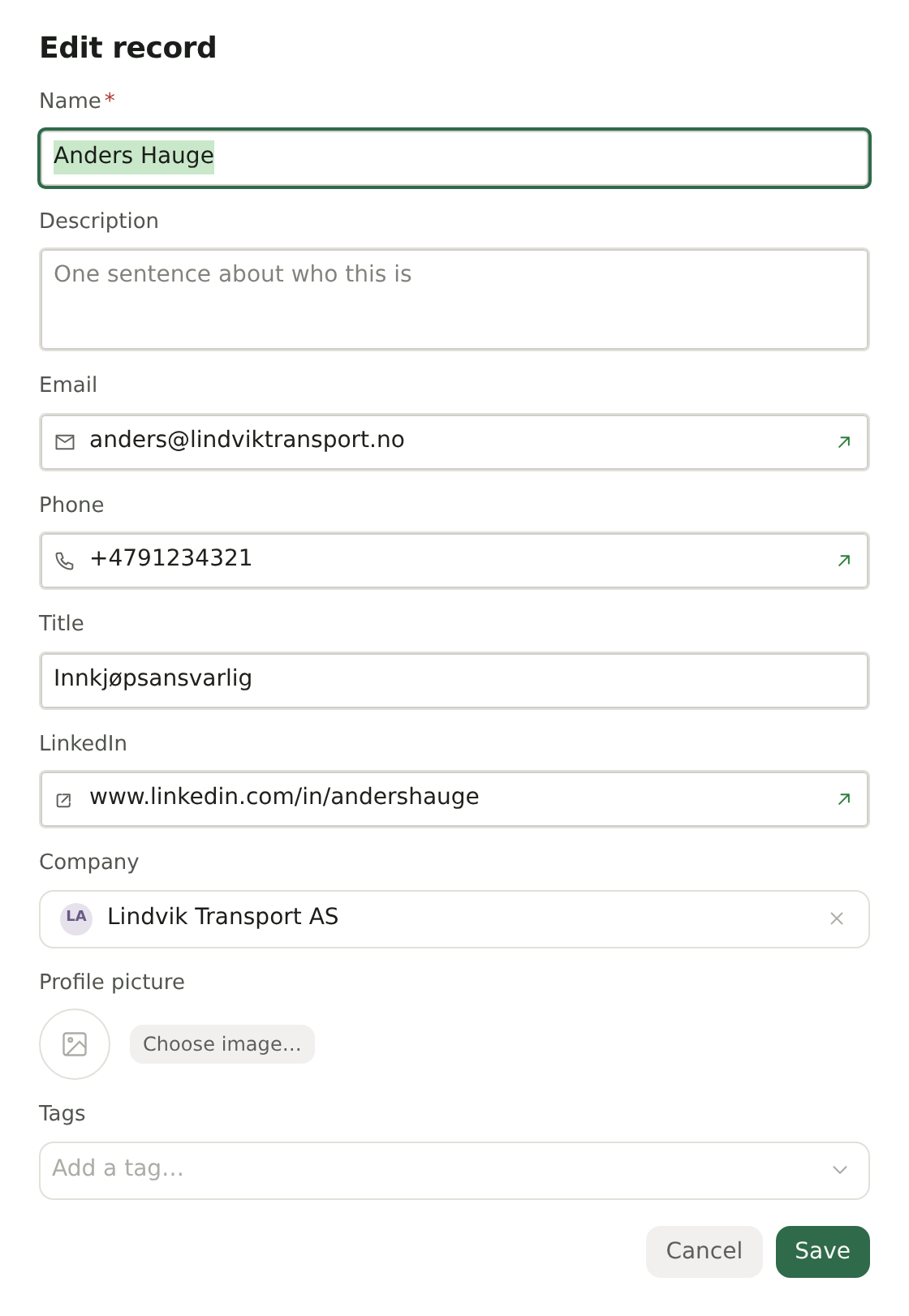Image resolution: width=909 pixels, height=1316 pixels.
Task: Cancel editing the record
Action: click(704, 1252)
